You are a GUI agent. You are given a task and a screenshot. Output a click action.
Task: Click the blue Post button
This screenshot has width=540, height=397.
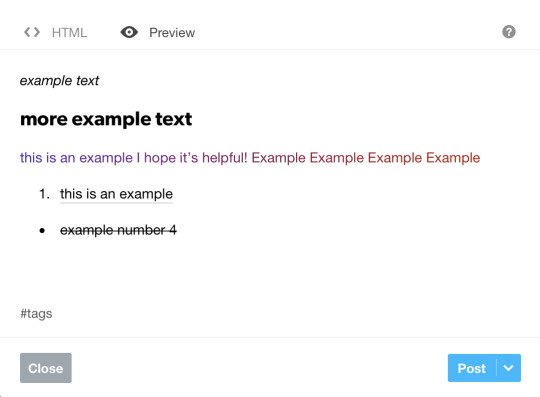(x=472, y=368)
